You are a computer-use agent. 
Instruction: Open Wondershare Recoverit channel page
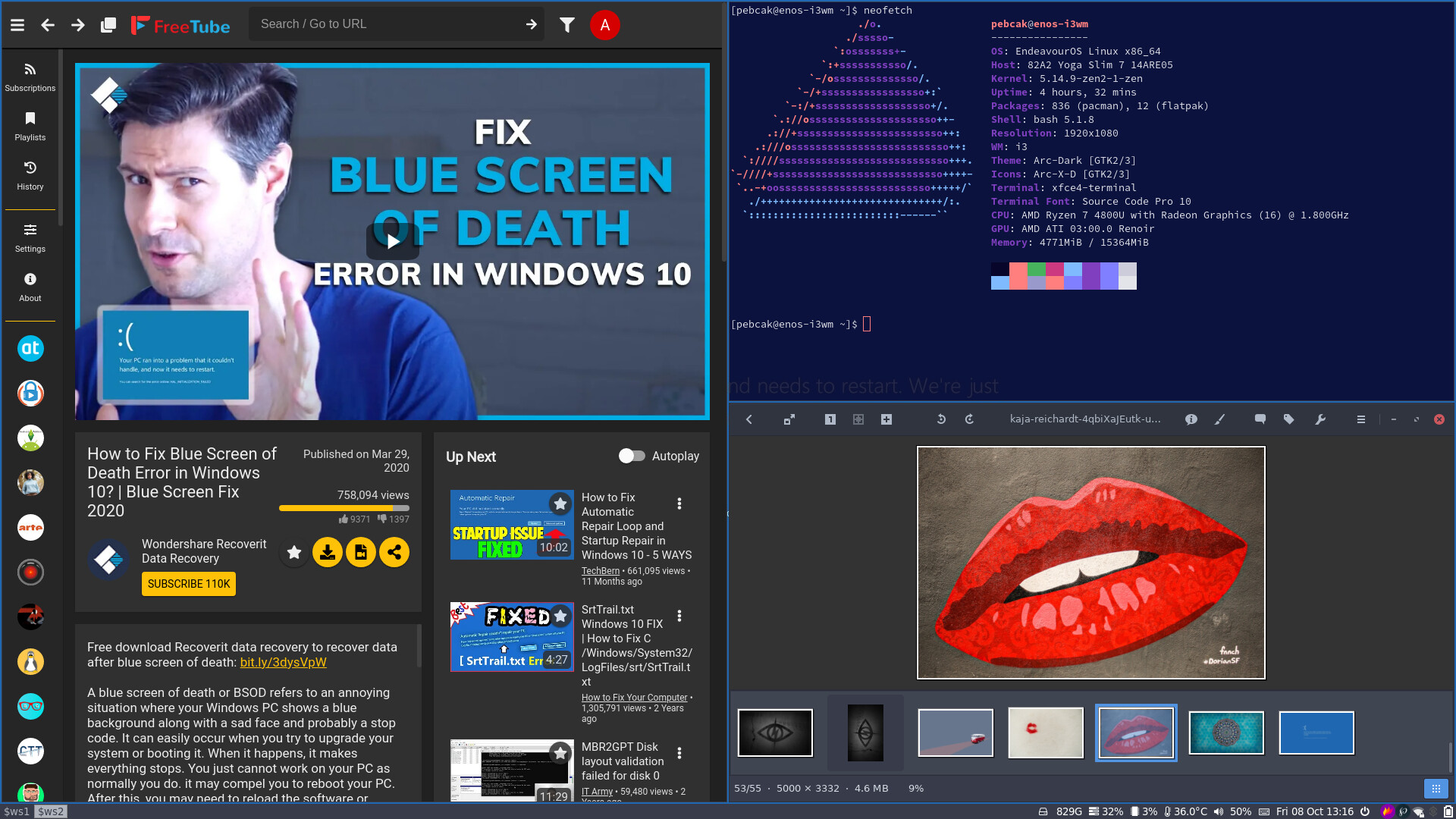204,551
